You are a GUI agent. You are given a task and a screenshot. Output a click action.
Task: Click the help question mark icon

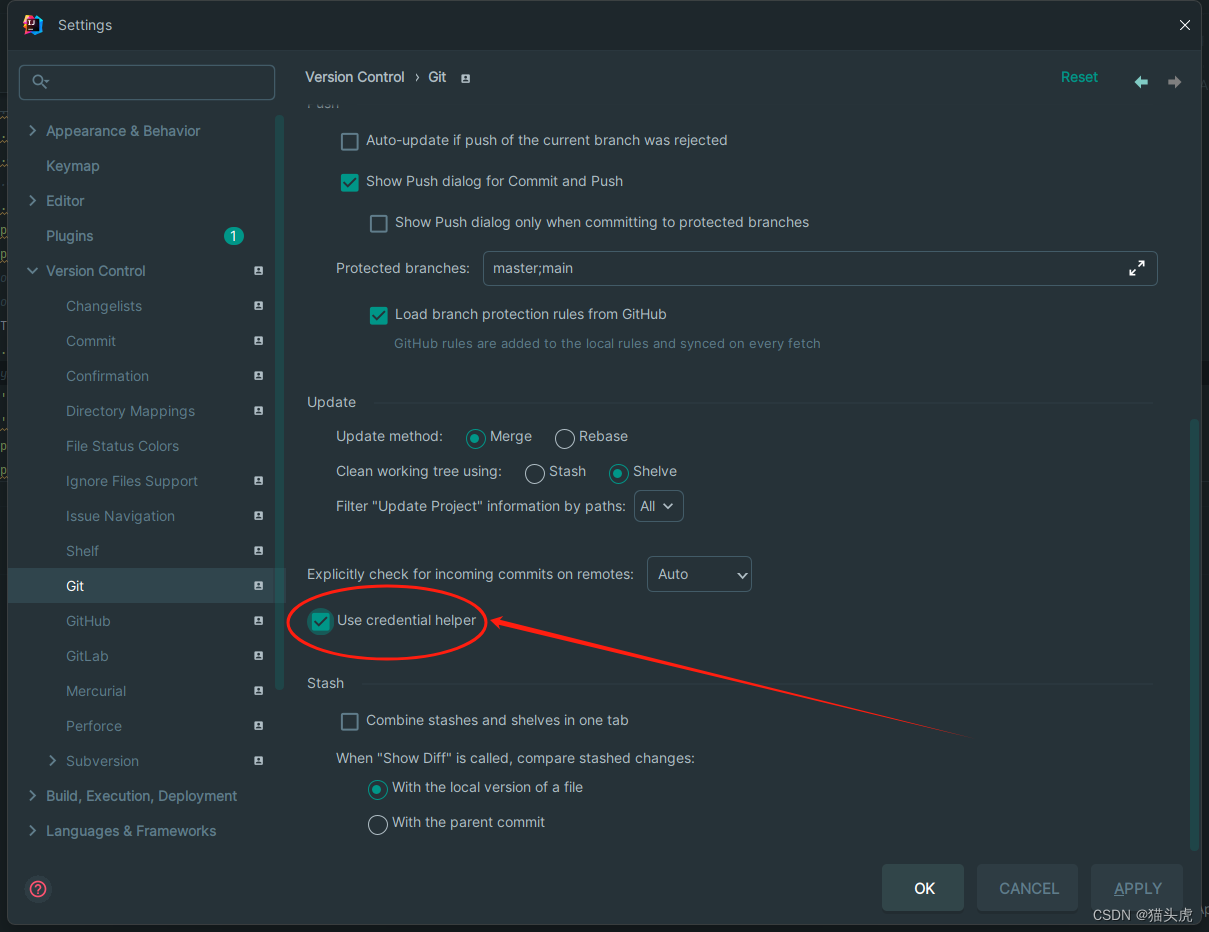coord(37,889)
